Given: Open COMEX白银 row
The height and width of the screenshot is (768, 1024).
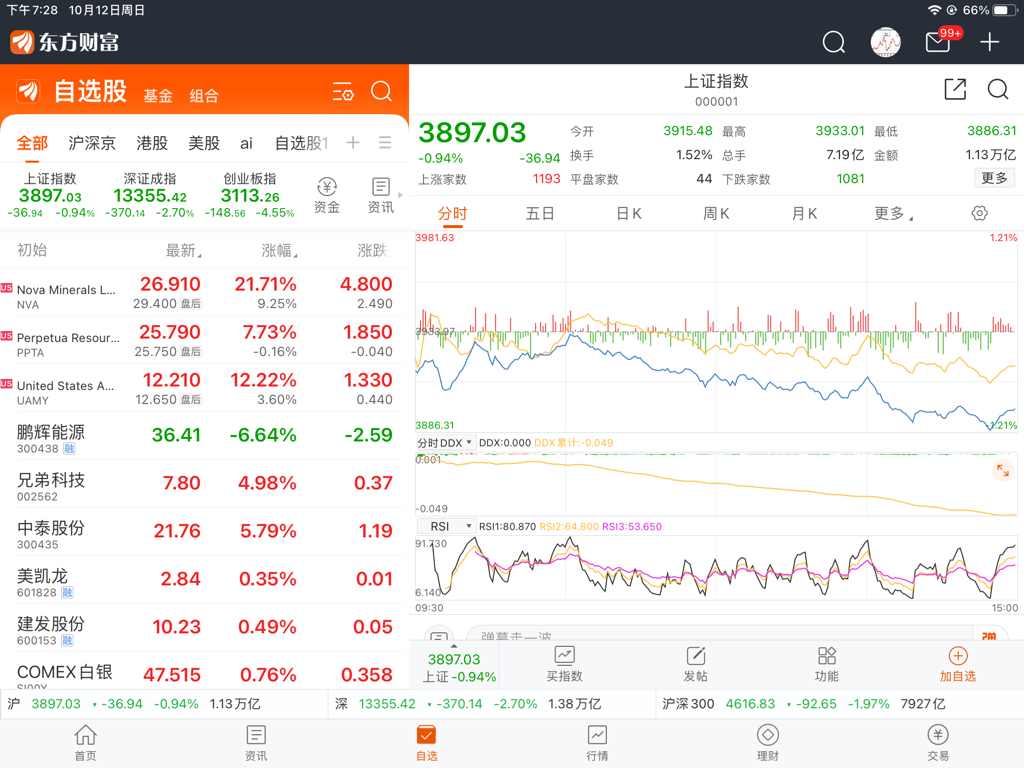Looking at the screenshot, I should pos(202,671).
